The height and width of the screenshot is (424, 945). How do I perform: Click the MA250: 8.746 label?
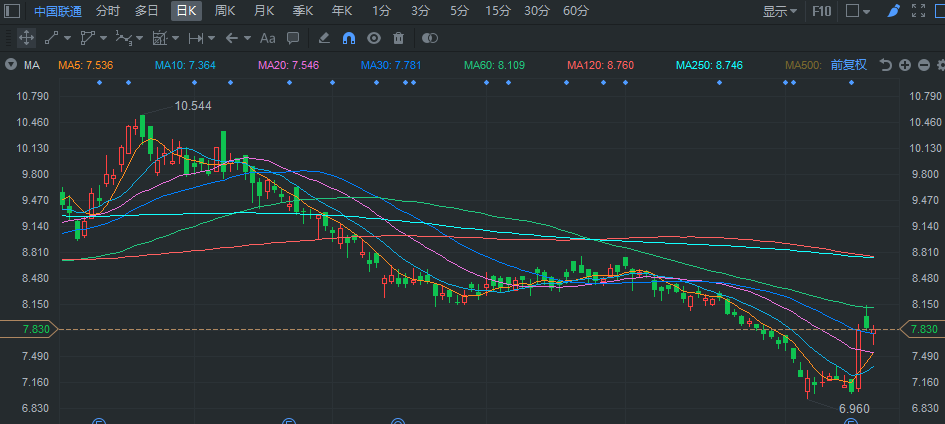pyautogui.click(x=709, y=65)
